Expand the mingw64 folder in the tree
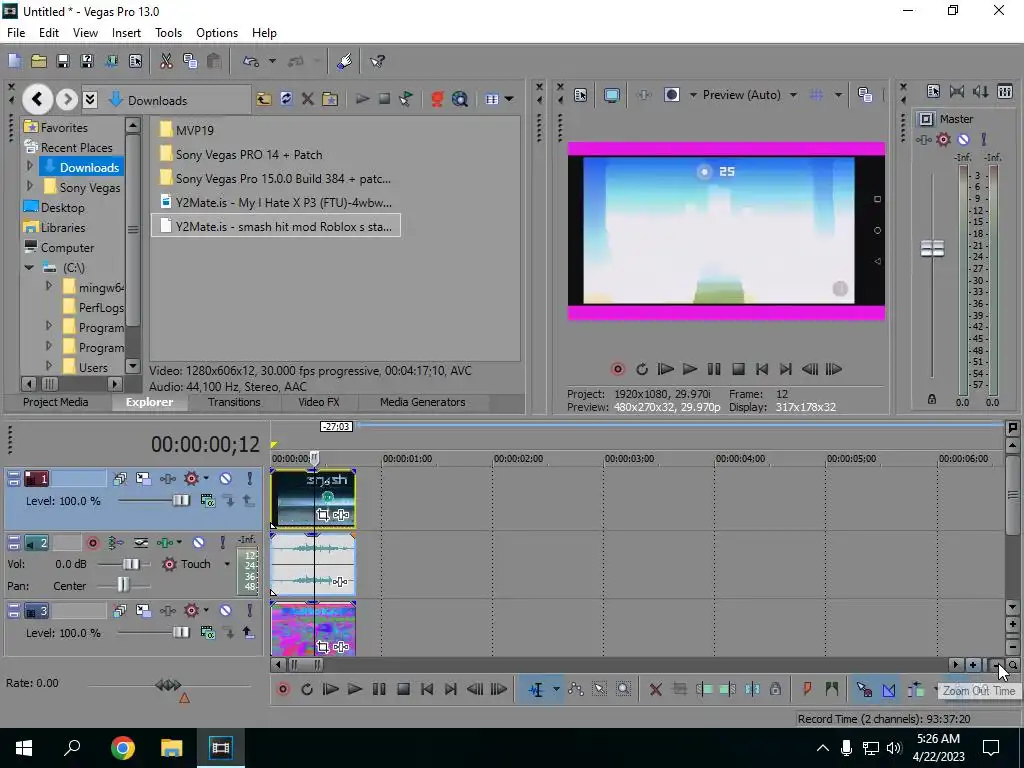1024x768 pixels. point(49,286)
